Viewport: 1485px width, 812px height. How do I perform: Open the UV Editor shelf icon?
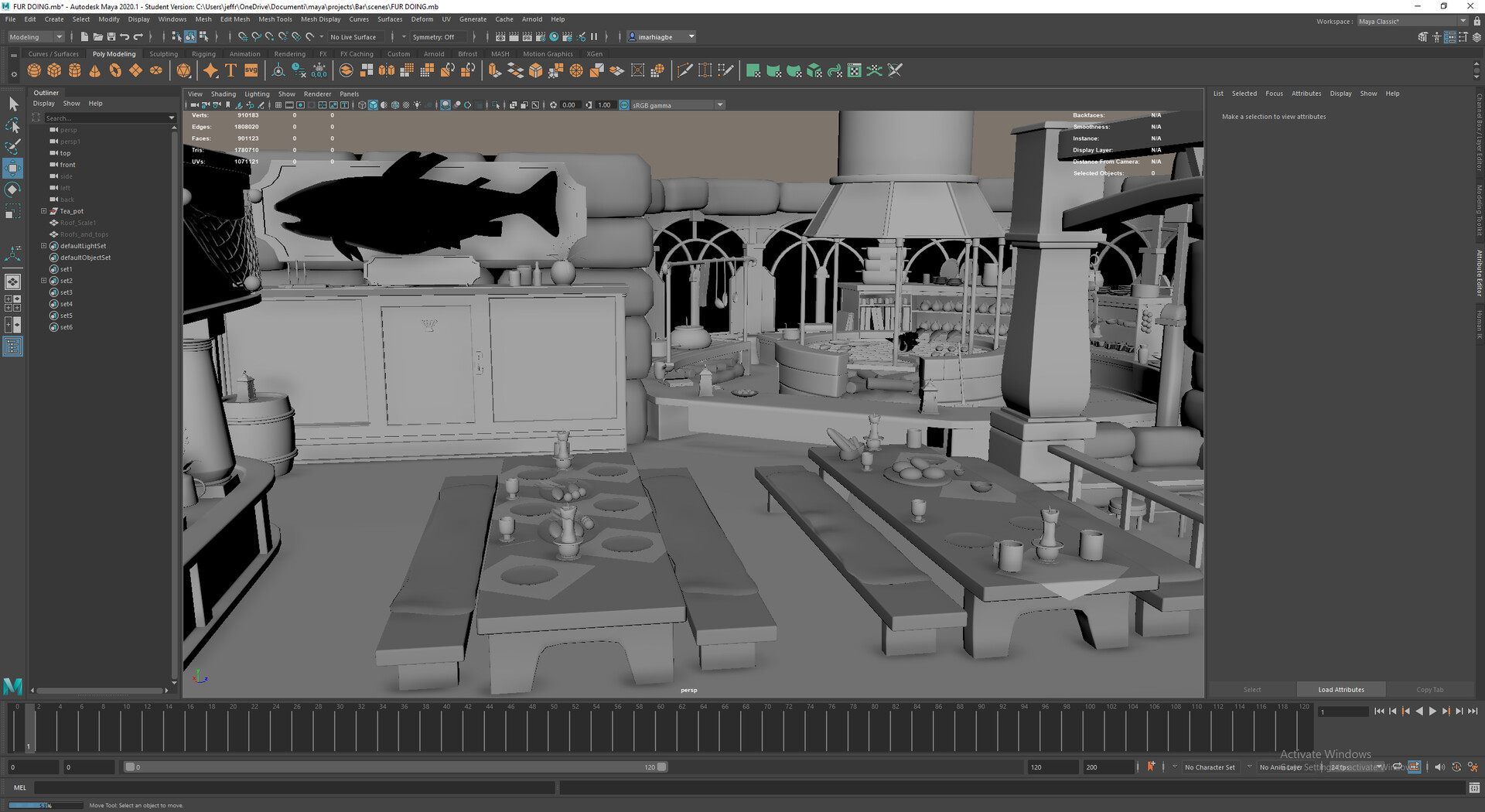pyautogui.click(x=855, y=70)
